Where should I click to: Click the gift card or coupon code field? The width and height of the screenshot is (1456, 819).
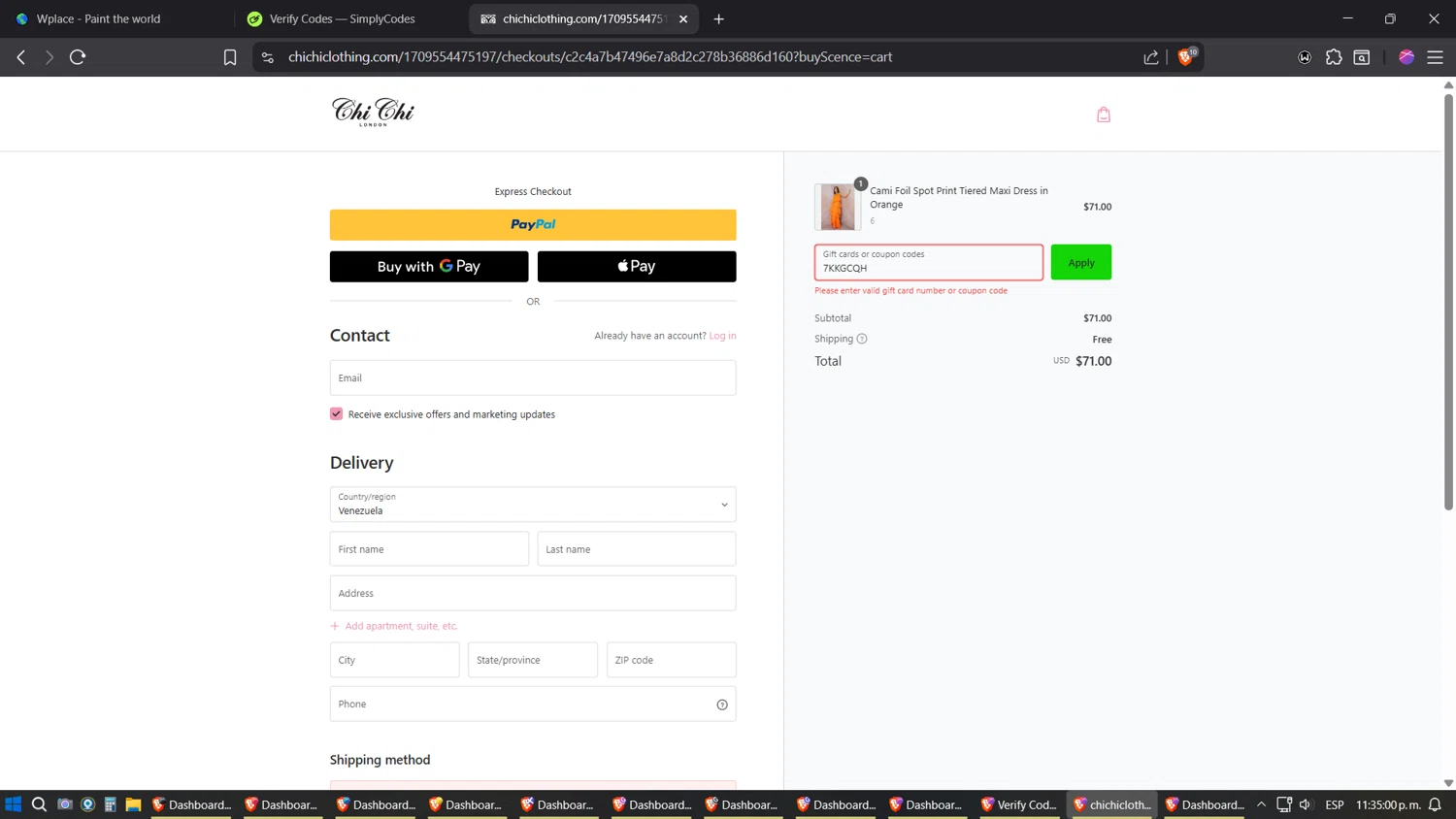click(x=929, y=262)
